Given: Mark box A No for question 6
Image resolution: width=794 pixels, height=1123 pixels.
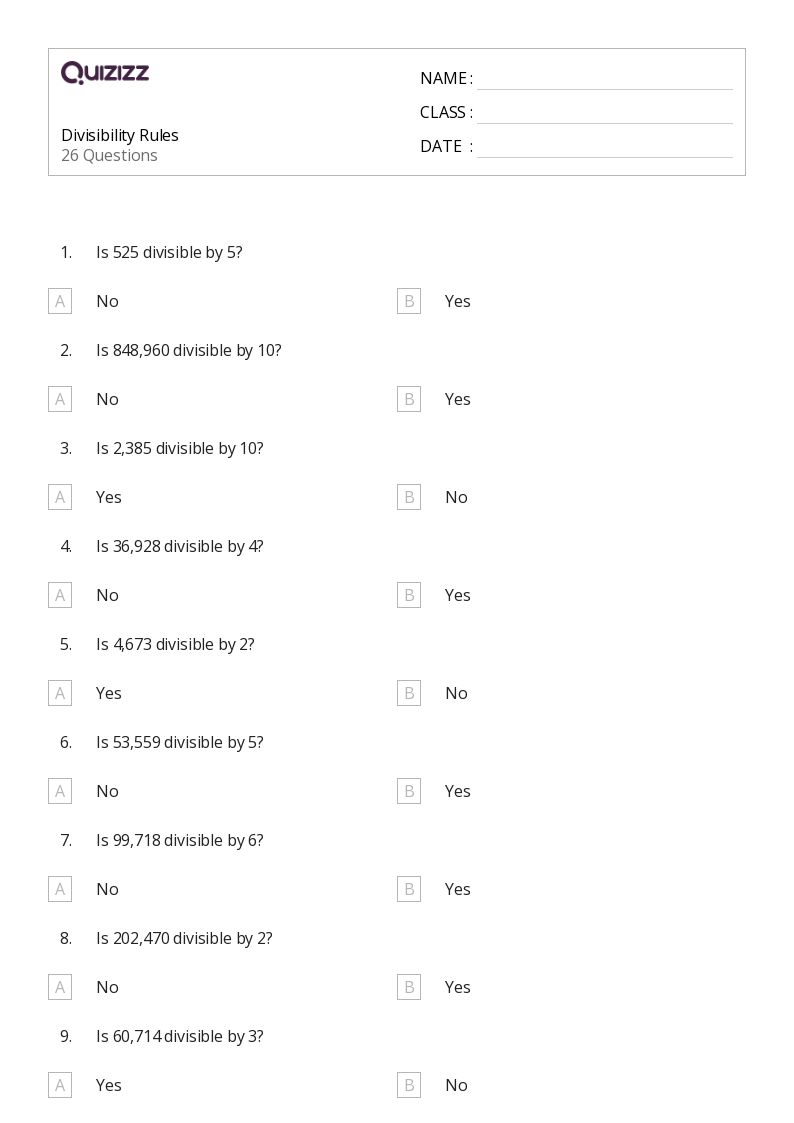Looking at the screenshot, I should [x=60, y=791].
